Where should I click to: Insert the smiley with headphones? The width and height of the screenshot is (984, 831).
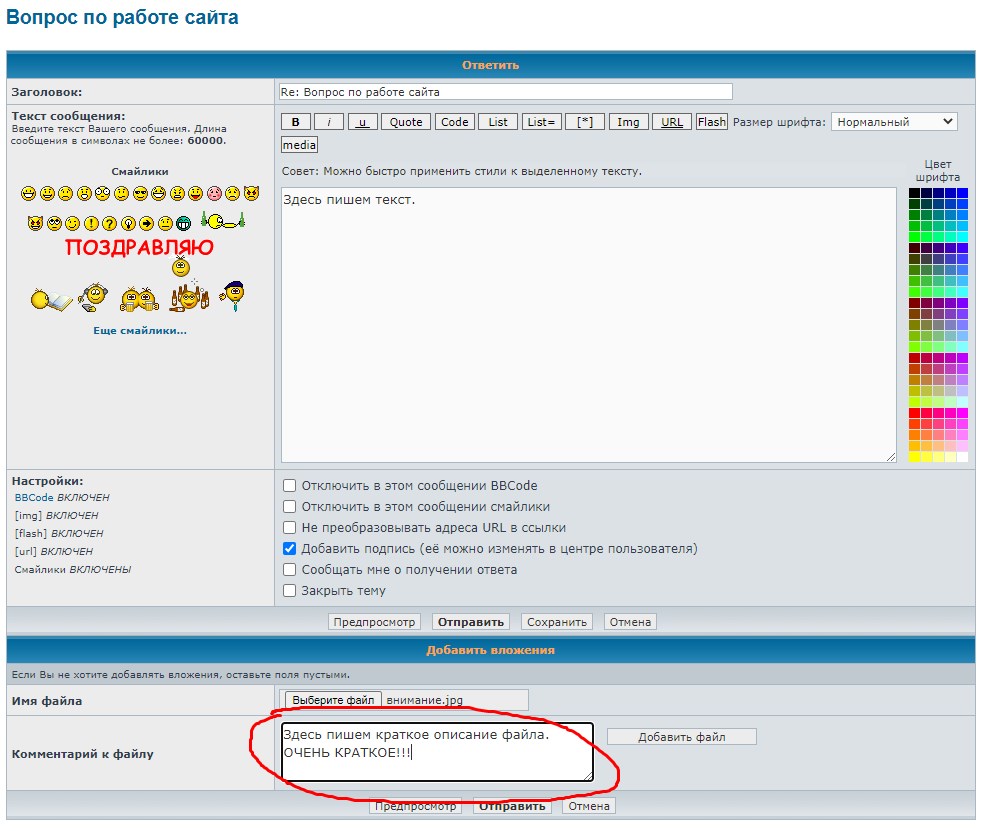click(95, 297)
